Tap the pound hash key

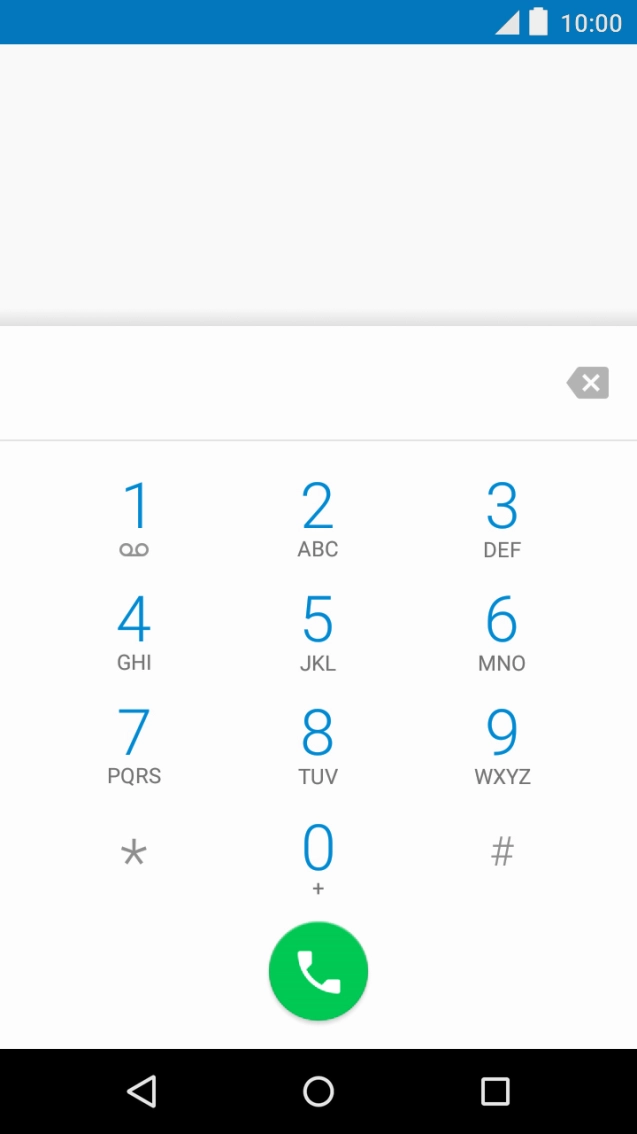[502, 852]
